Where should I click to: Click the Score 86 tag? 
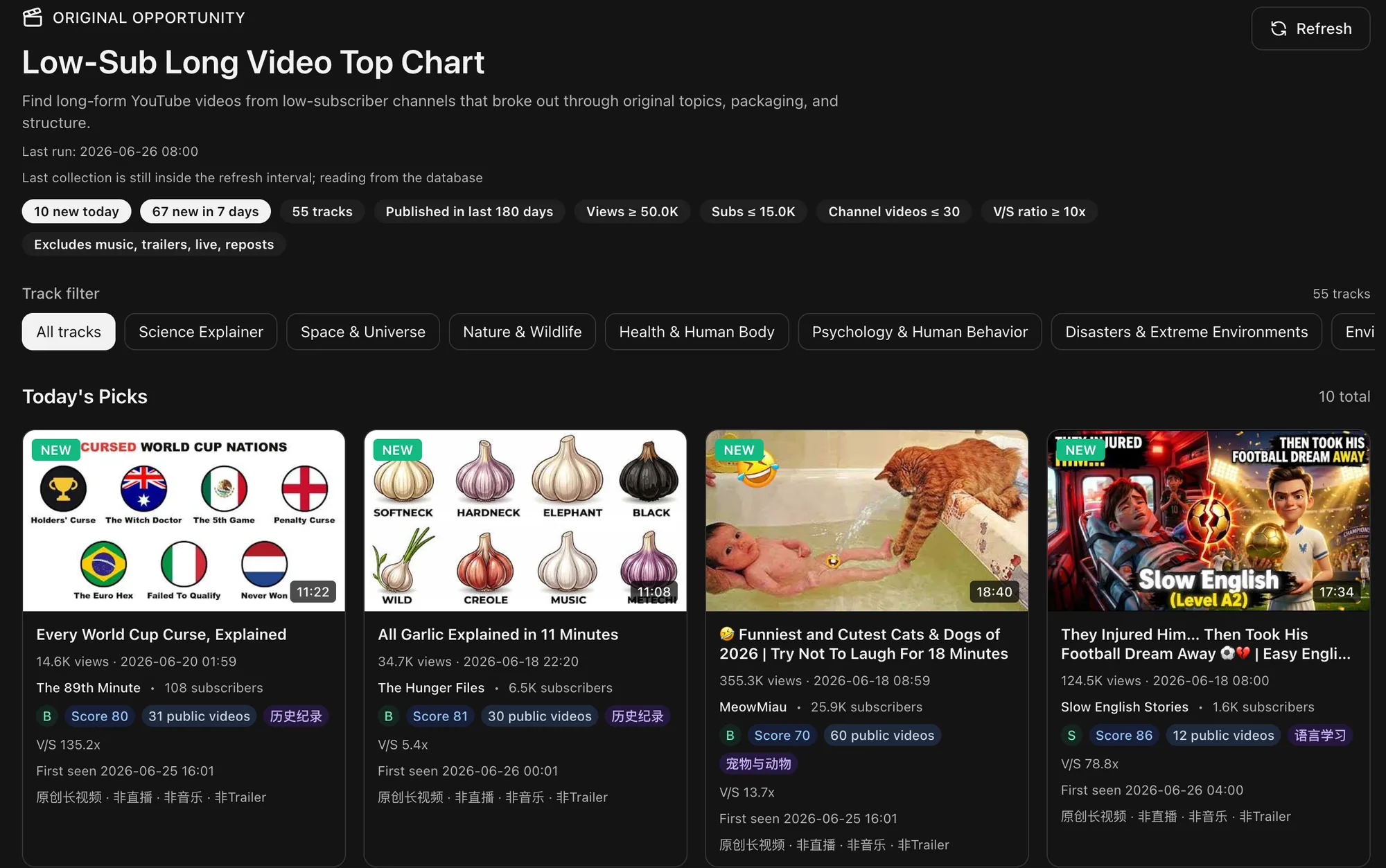tap(1124, 736)
